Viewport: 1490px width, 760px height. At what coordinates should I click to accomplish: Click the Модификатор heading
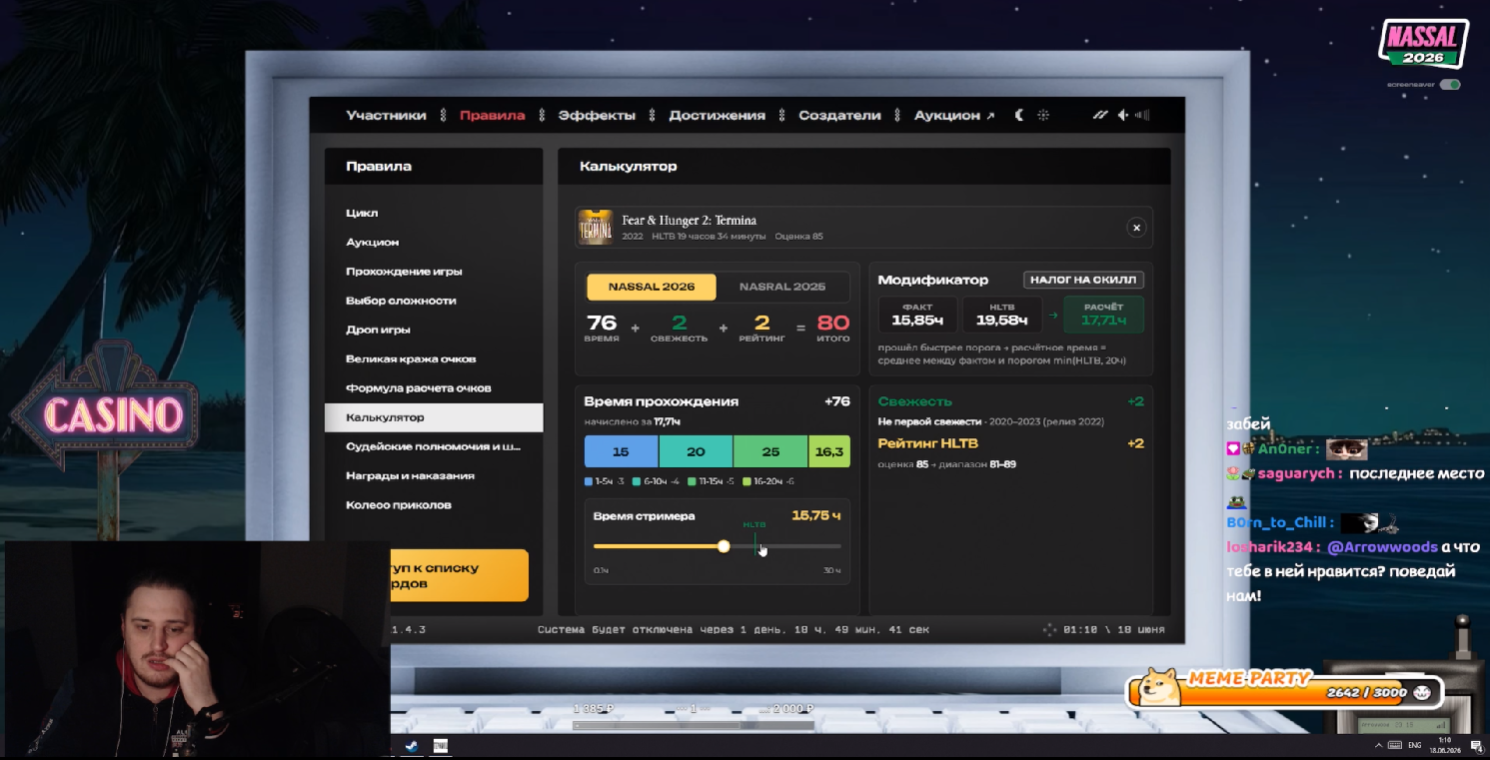point(933,280)
